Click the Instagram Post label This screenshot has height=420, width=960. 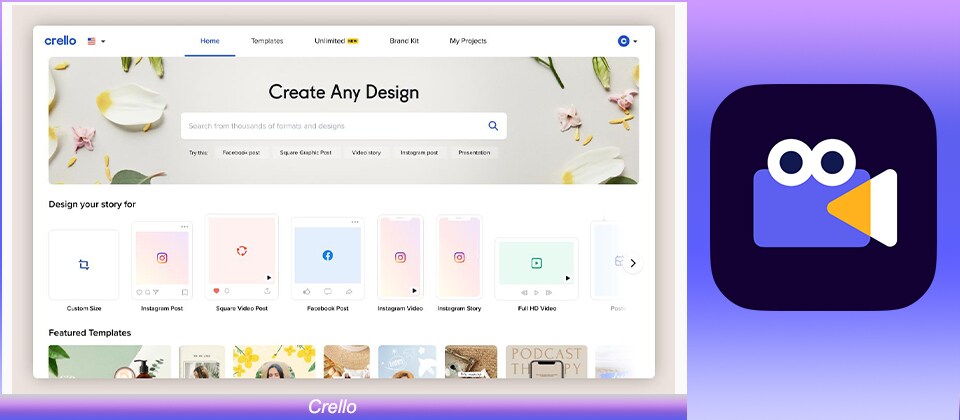point(162,309)
